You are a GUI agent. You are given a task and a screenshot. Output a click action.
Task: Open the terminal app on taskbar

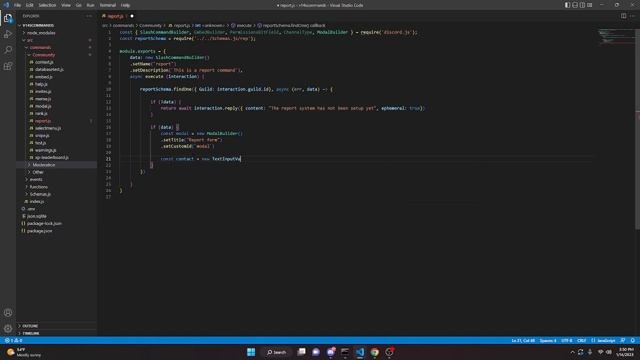coord(345,352)
